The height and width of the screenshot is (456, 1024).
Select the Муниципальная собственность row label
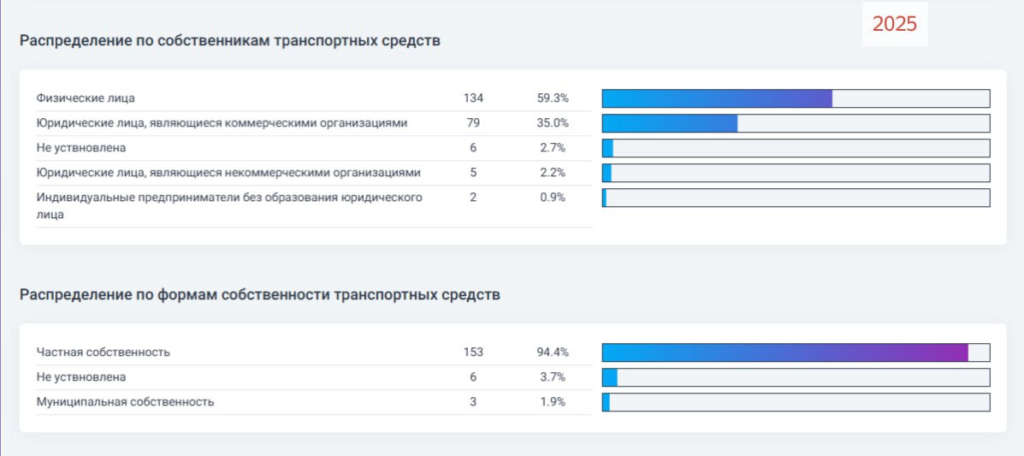tap(125, 402)
